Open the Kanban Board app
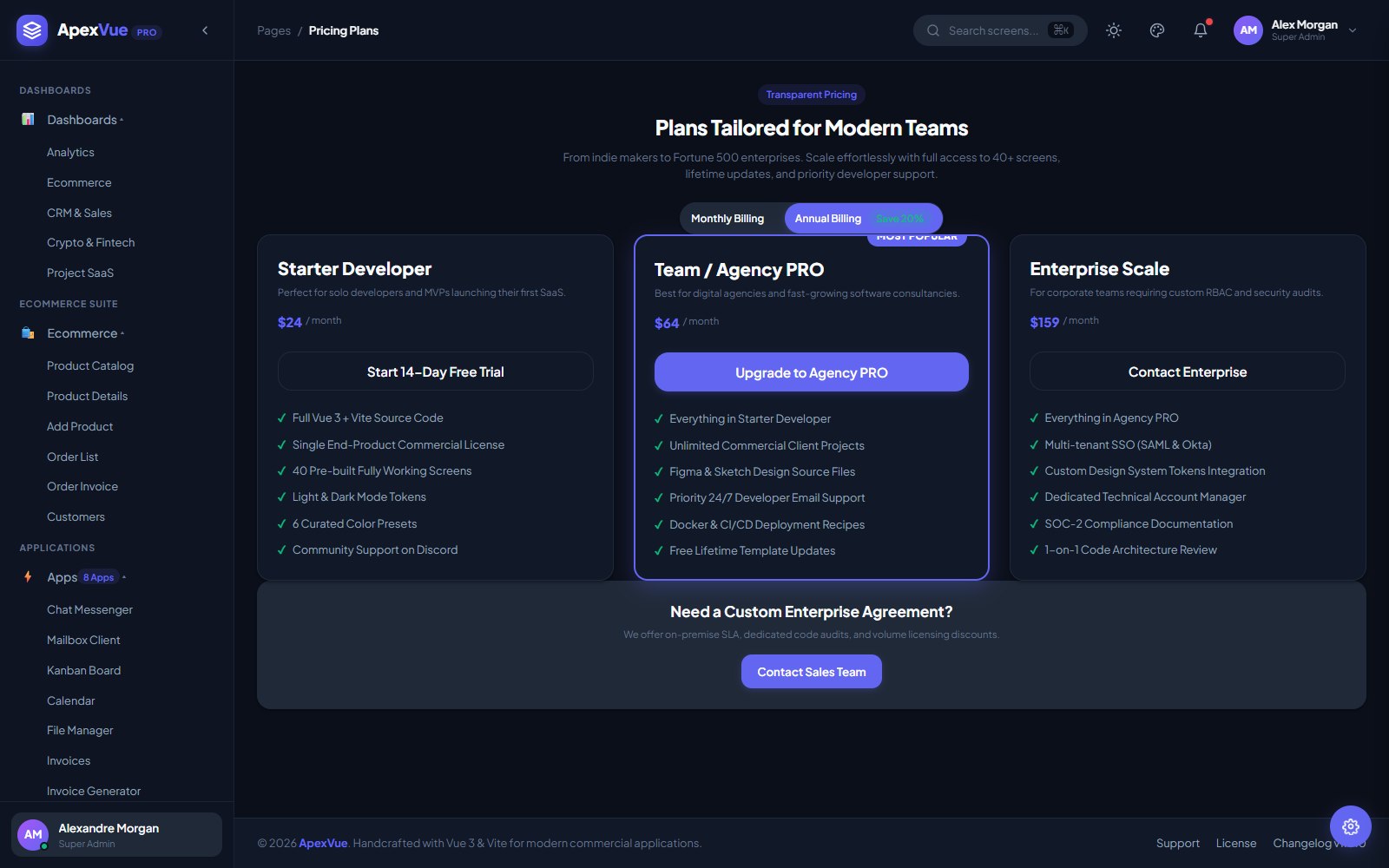The width and height of the screenshot is (1389, 868). (x=83, y=670)
